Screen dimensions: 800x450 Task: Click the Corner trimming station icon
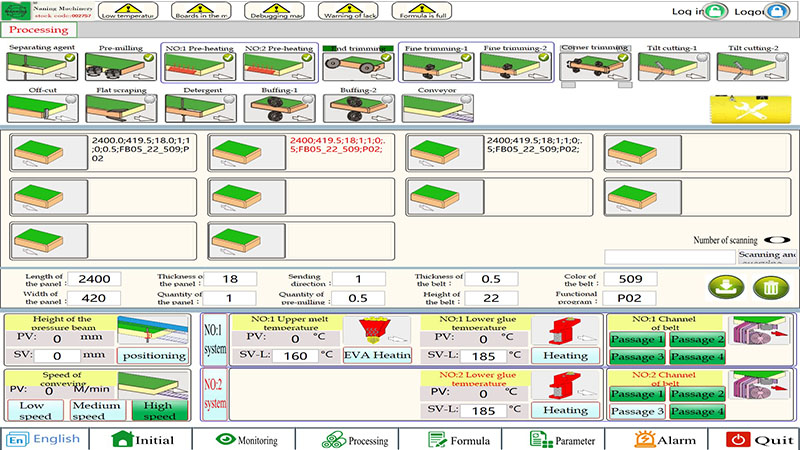(x=590, y=66)
